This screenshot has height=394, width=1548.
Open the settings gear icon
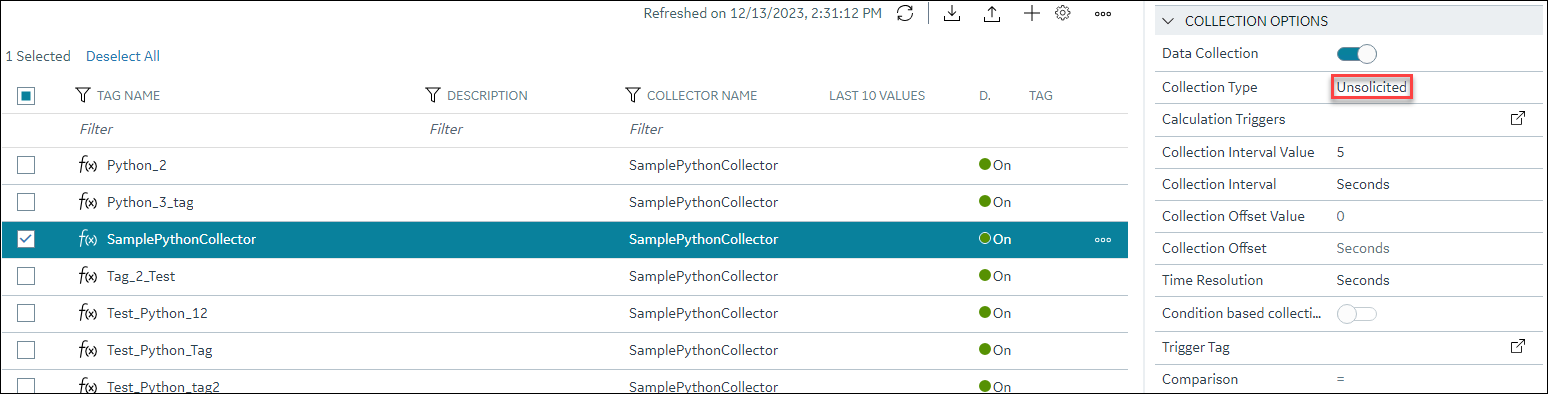(1063, 14)
